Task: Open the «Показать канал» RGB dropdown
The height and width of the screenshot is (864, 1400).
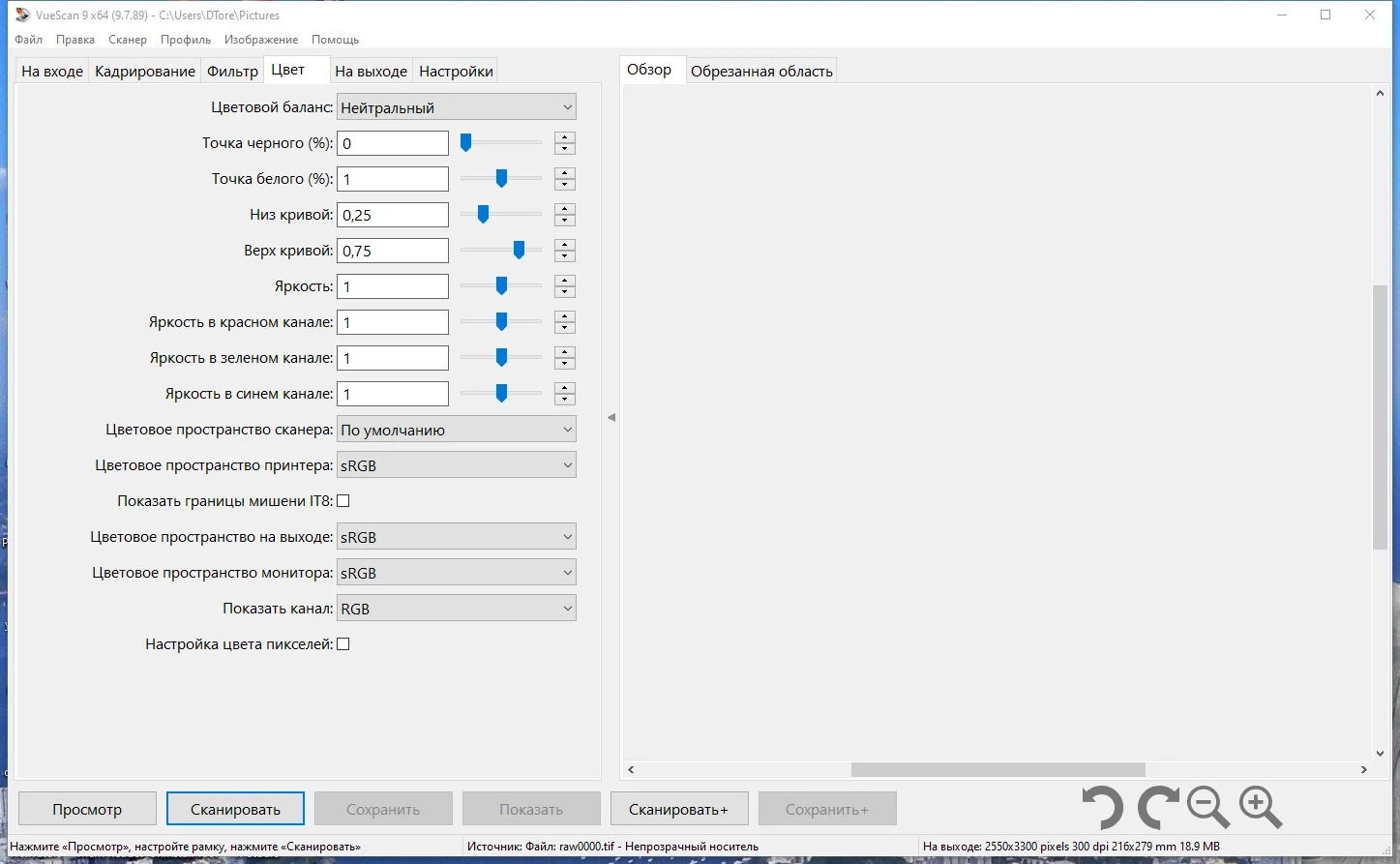Action: pyautogui.click(x=457, y=609)
